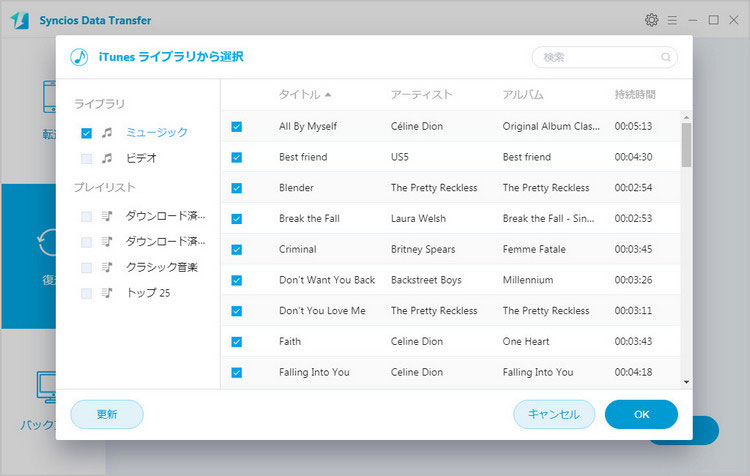Click the US5 artist cell
This screenshot has height=476, width=750.
(399, 157)
